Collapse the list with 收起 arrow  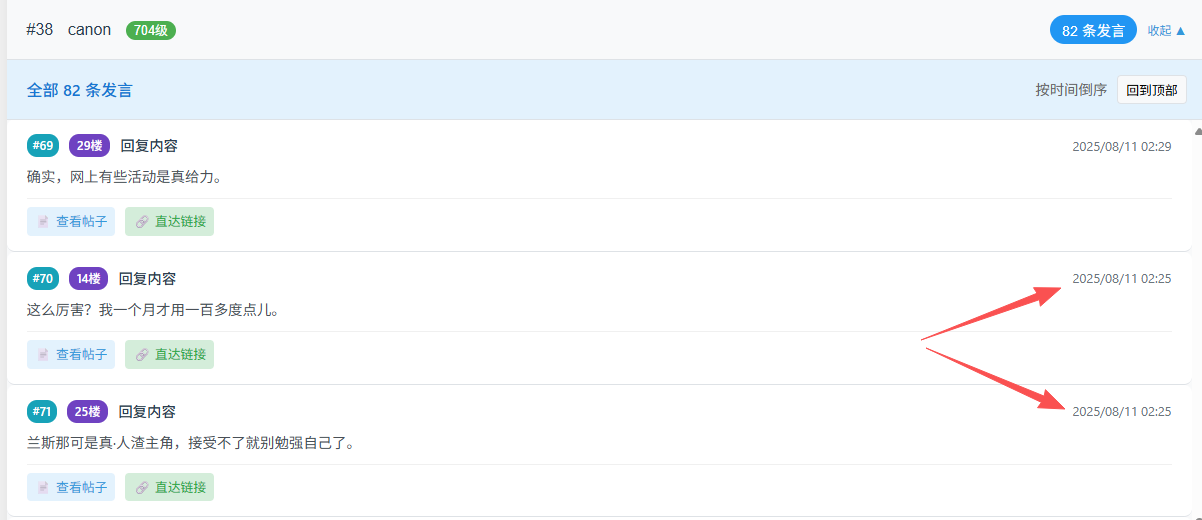[x=1166, y=30]
